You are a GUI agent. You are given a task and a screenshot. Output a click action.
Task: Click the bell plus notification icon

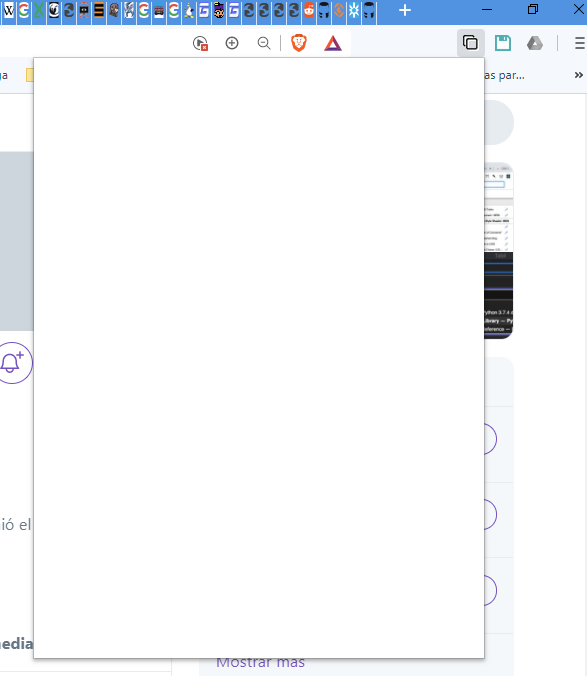[13, 363]
